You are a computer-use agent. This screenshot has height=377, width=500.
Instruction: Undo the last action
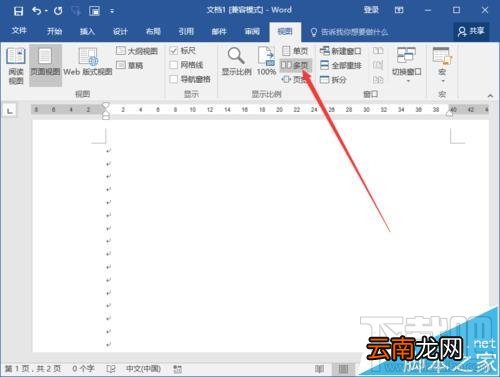[37, 11]
